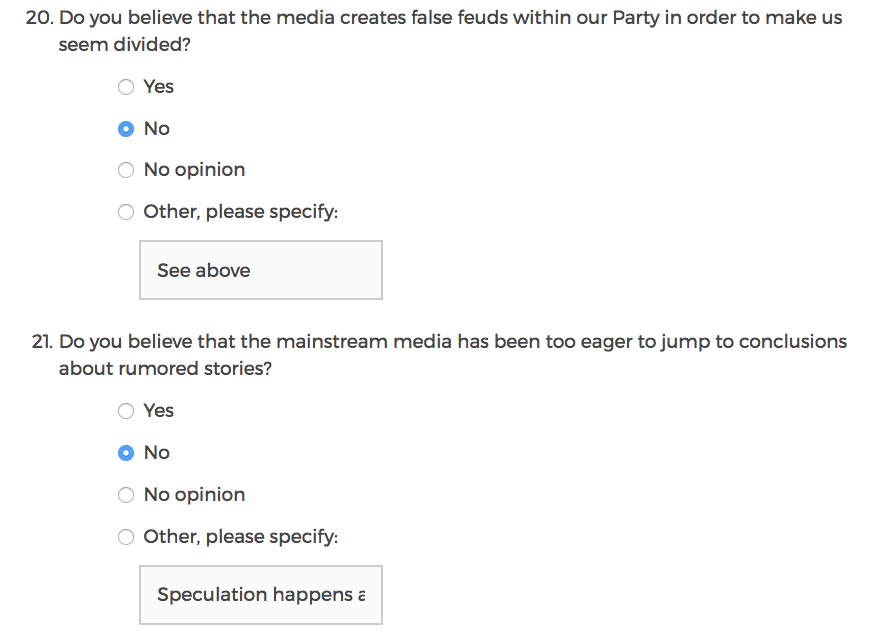Select Other radio button for question 21
This screenshot has height=643, width=885.
[x=126, y=537]
